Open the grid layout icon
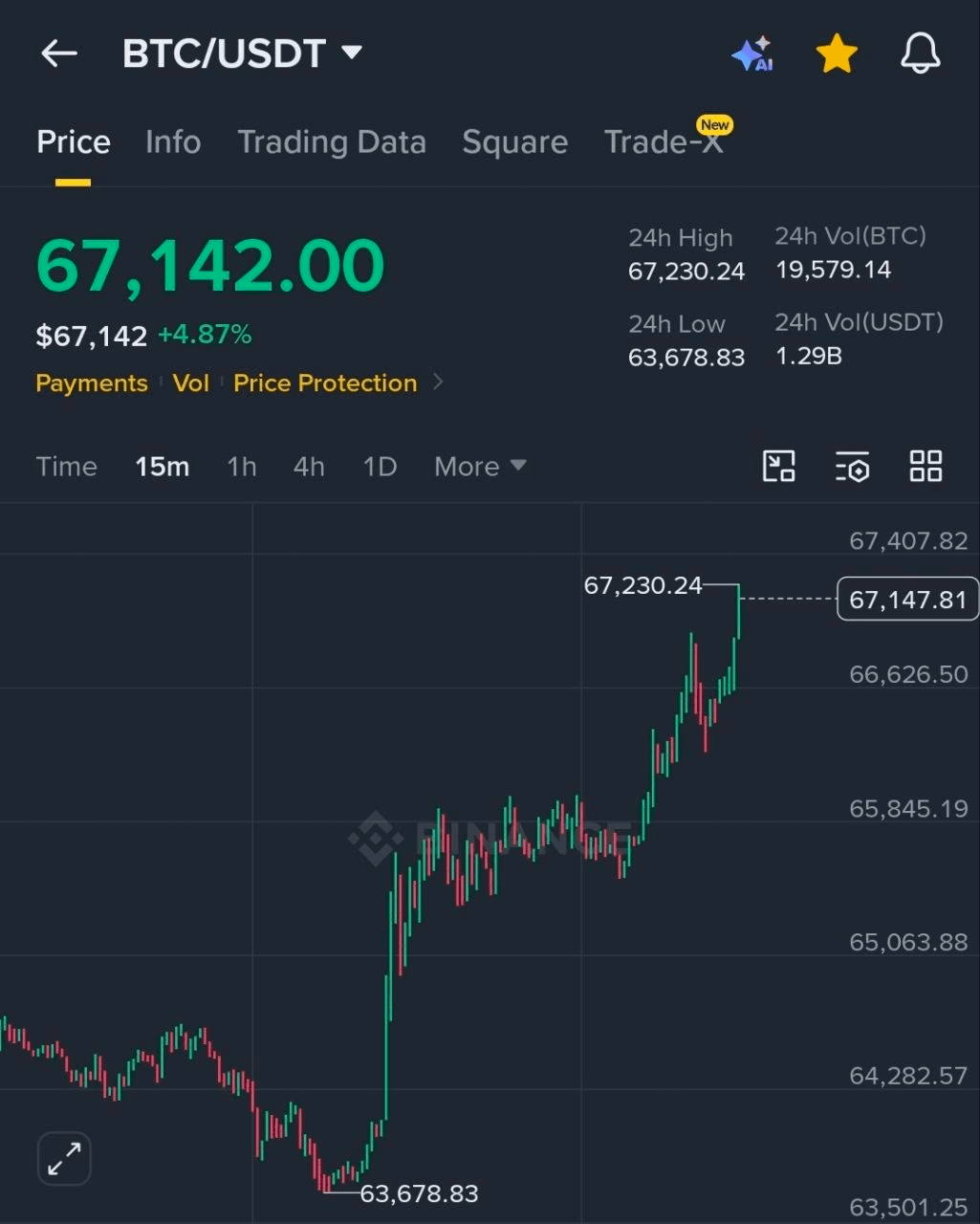 click(x=926, y=467)
